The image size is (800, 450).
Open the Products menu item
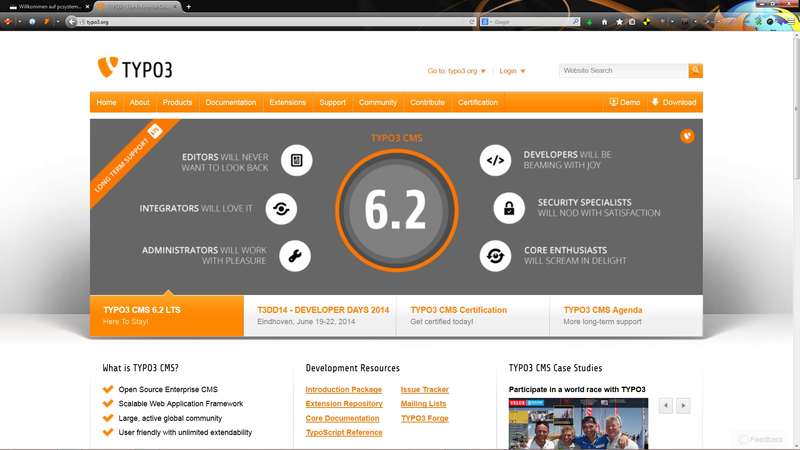tap(178, 103)
